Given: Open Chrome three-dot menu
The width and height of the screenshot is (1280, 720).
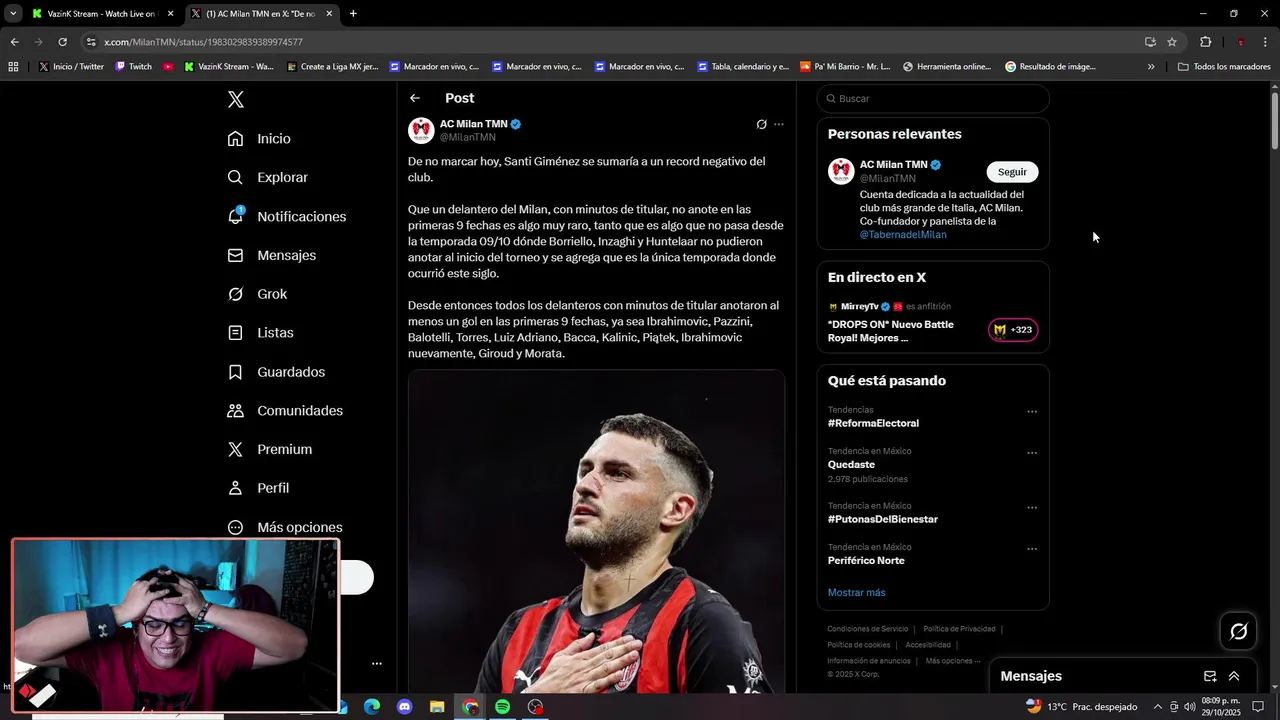Looking at the screenshot, I should click(1265, 42).
